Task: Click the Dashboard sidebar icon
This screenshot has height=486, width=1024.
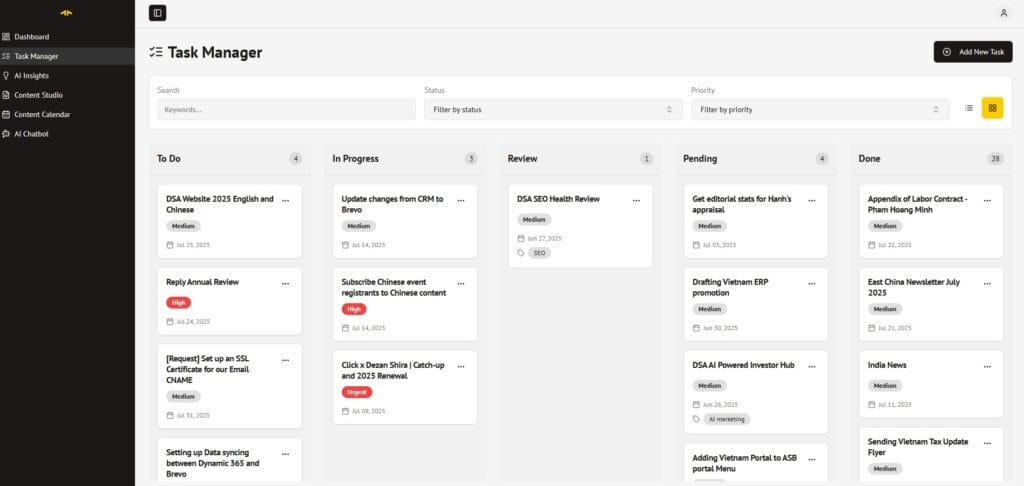Action: (x=7, y=37)
